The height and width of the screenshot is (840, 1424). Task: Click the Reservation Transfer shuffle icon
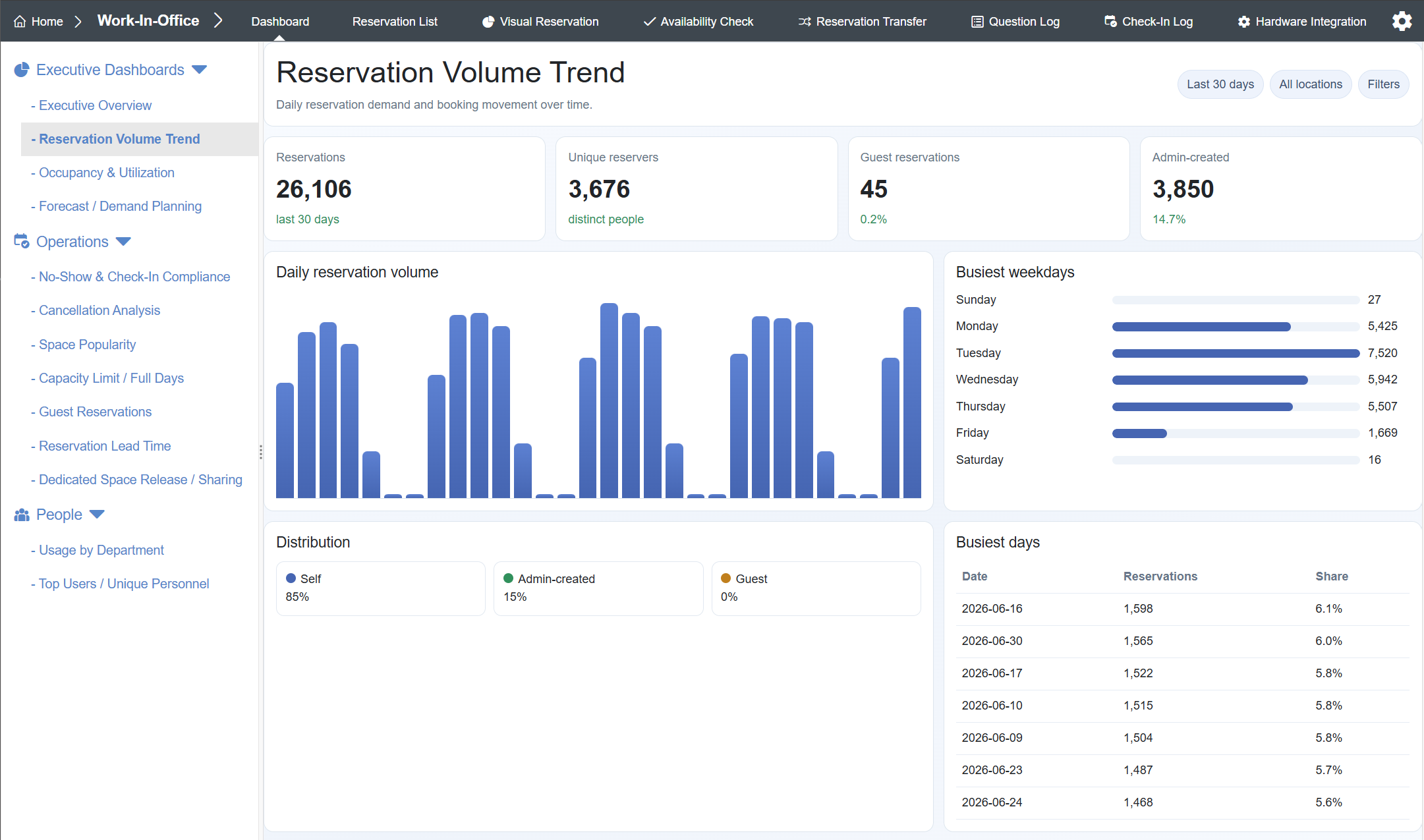[805, 22]
